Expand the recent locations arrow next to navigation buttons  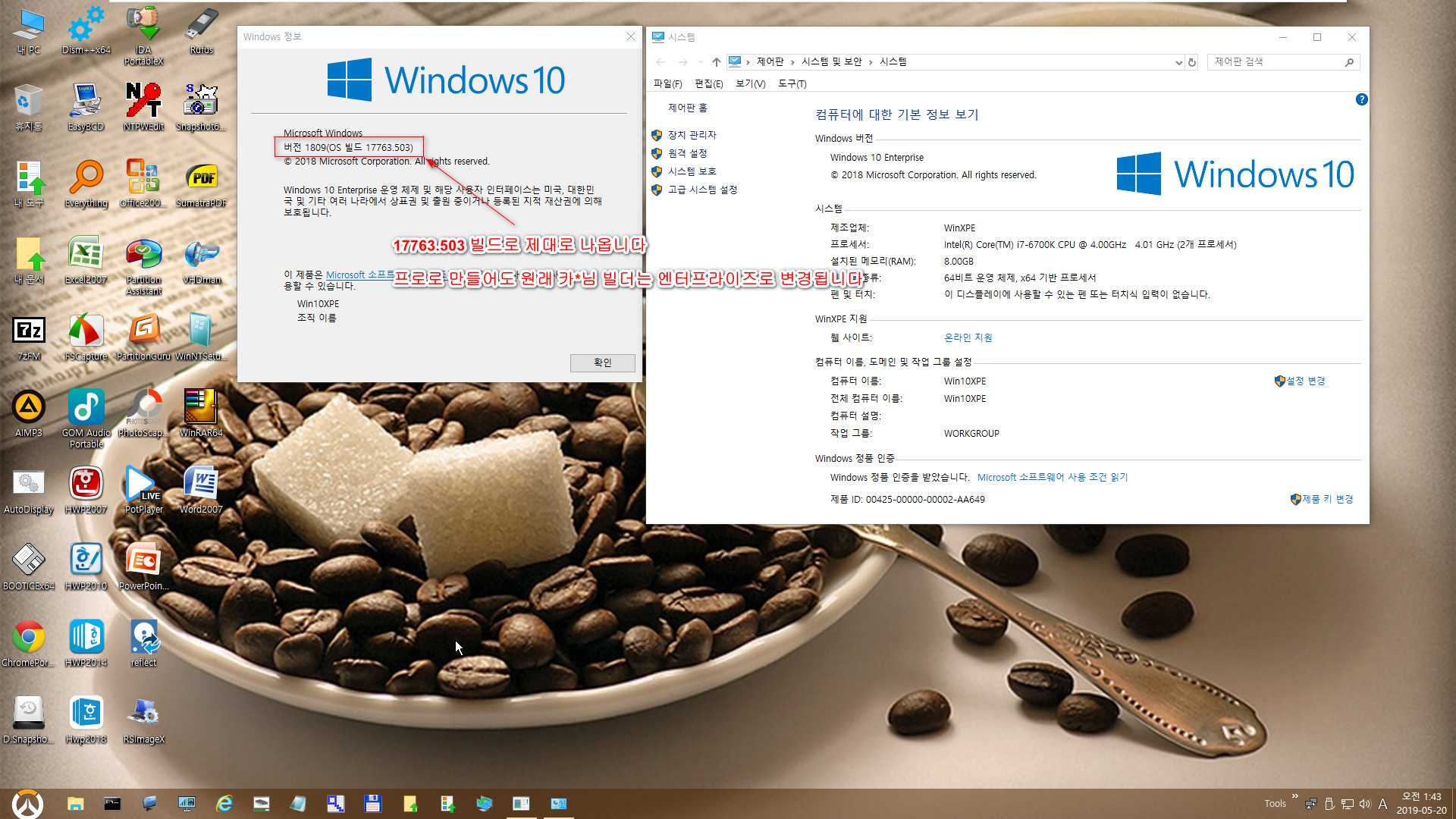point(701,62)
